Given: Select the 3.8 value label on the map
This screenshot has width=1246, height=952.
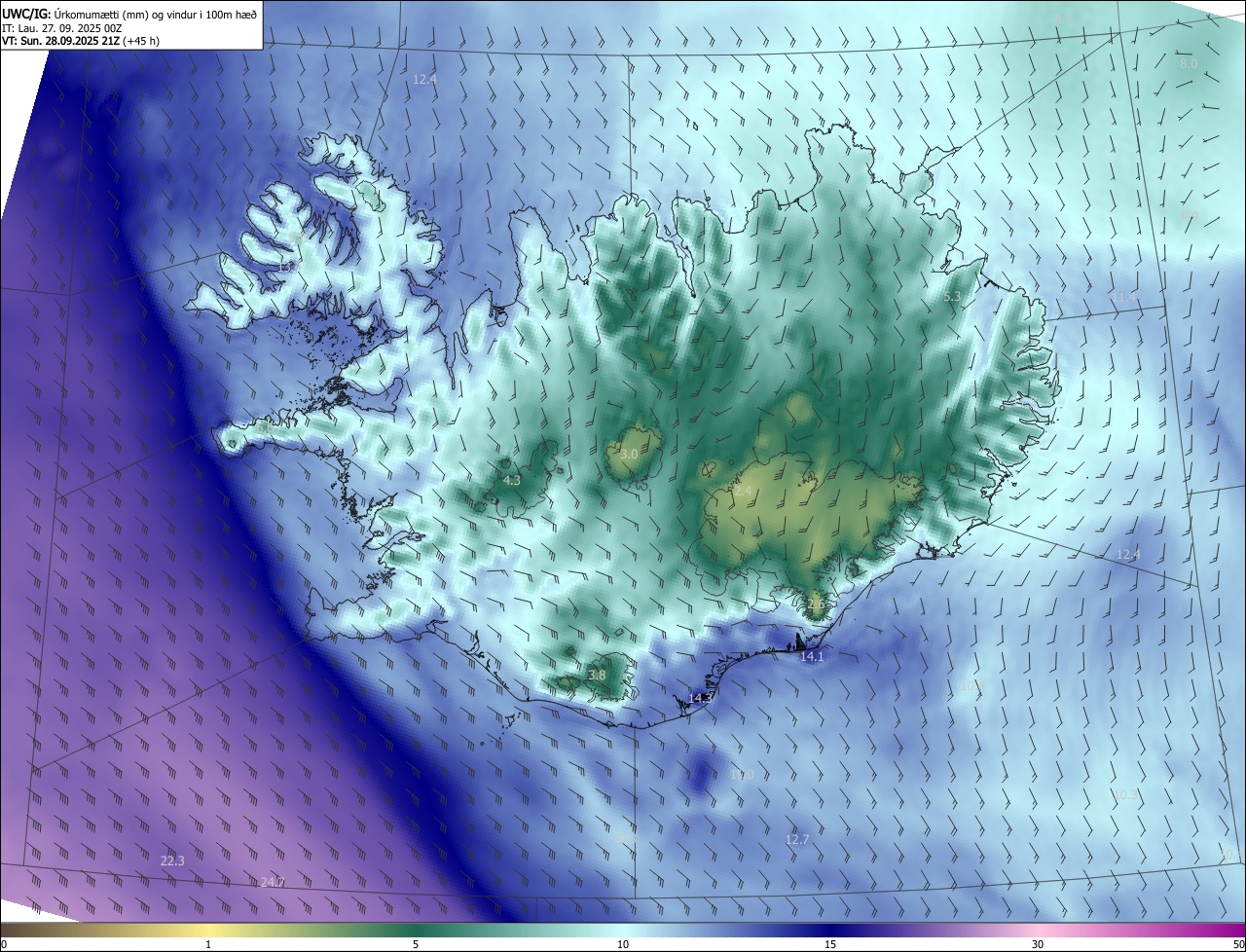Looking at the screenshot, I should [597, 675].
